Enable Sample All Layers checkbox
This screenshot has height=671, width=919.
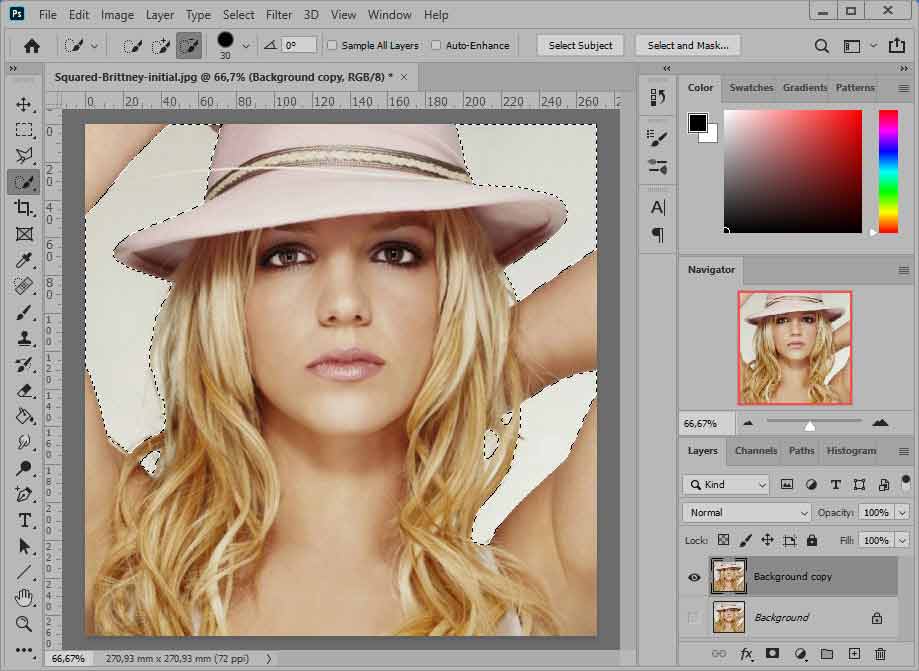click(x=332, y=46)
